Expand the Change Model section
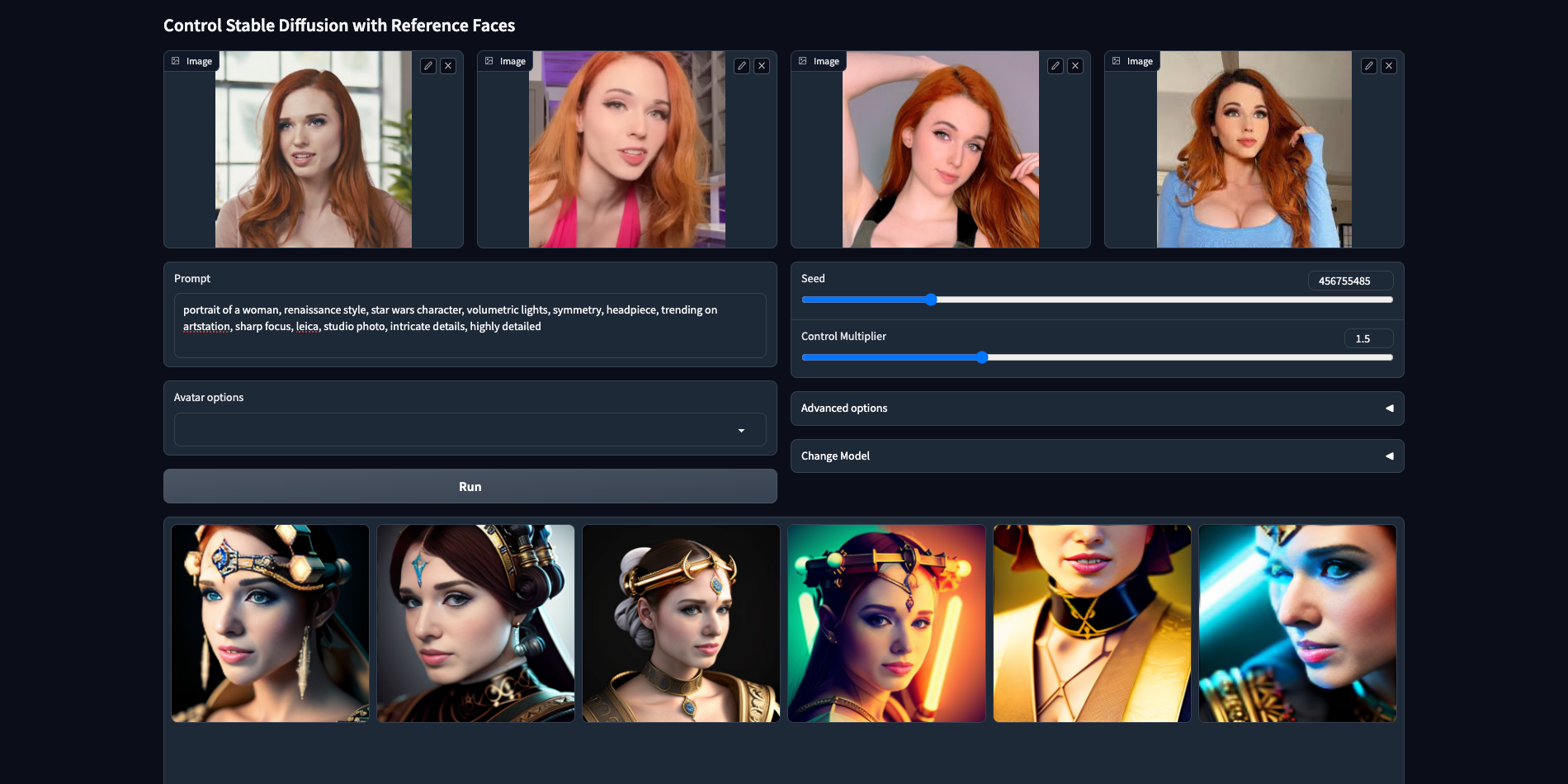 pos(1098,456)
